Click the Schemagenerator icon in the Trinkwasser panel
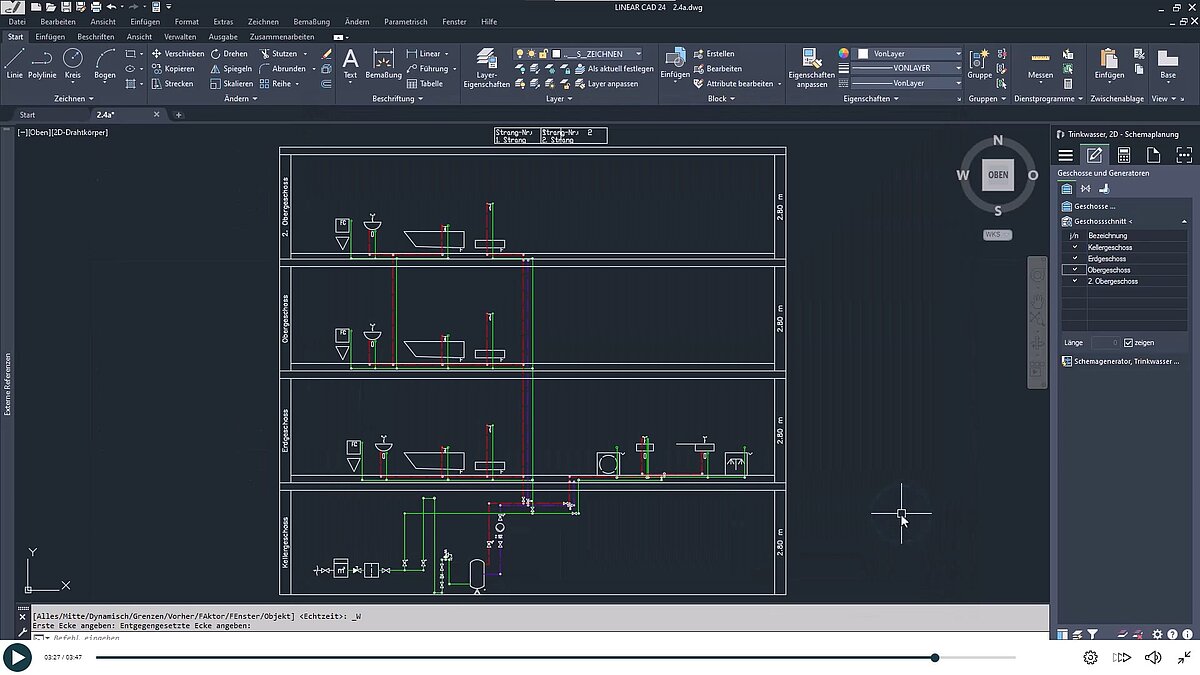Image resolution: width=1200 pixels, height=675 pixels. (x=1066, y=361)
